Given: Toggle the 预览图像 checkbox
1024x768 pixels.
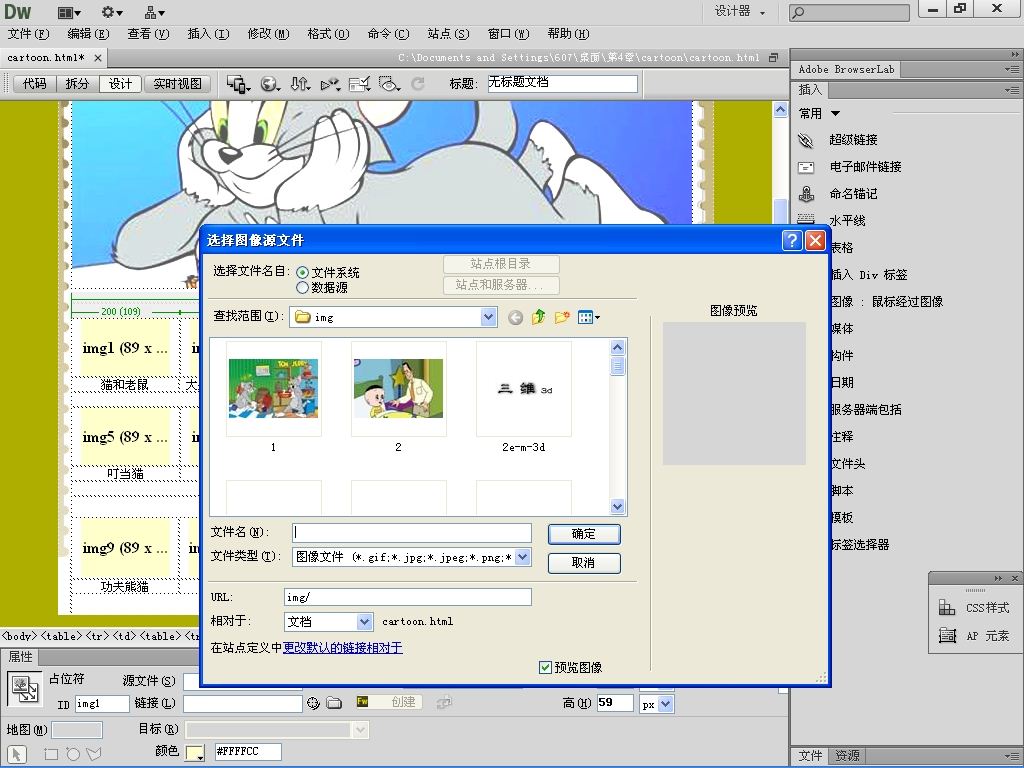Looking at the screenshot, I should pos(545,667).
